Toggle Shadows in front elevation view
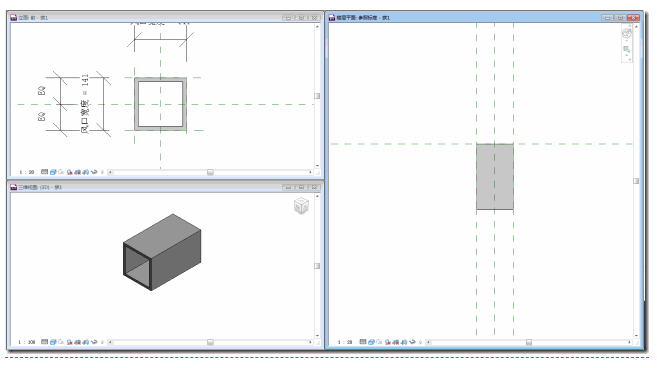The image size is (657, 368). [69, 172]
